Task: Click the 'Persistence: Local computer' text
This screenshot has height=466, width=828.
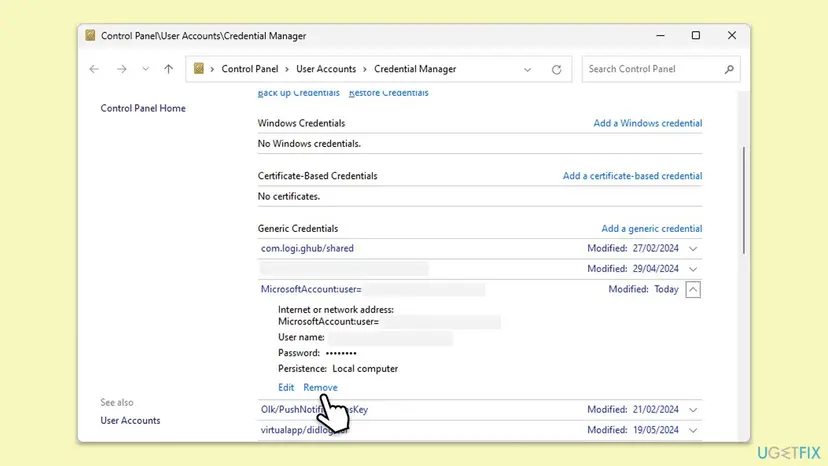Action: tap(338, 369)
